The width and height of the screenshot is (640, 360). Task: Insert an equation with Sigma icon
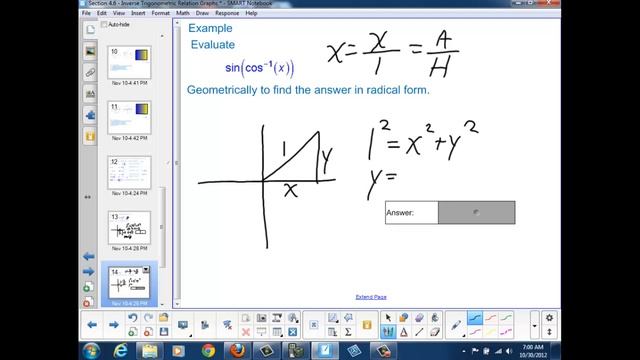pos(348,332)
